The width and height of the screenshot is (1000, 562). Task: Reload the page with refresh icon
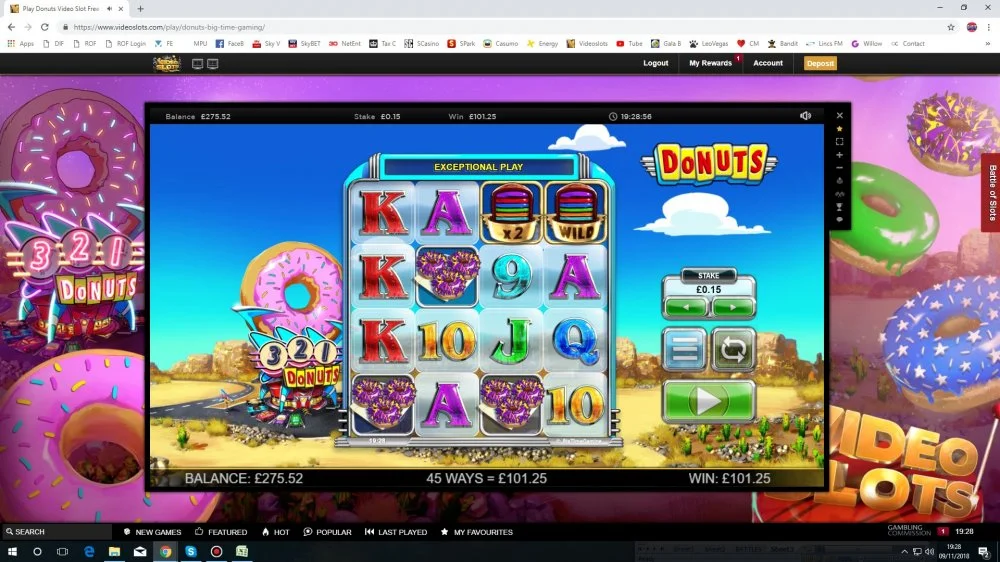point(45,27)
